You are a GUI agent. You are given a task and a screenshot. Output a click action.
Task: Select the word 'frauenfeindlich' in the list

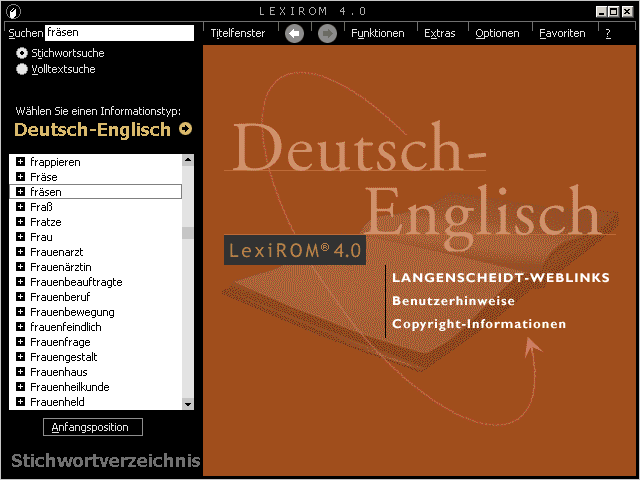tap(66, 327)
